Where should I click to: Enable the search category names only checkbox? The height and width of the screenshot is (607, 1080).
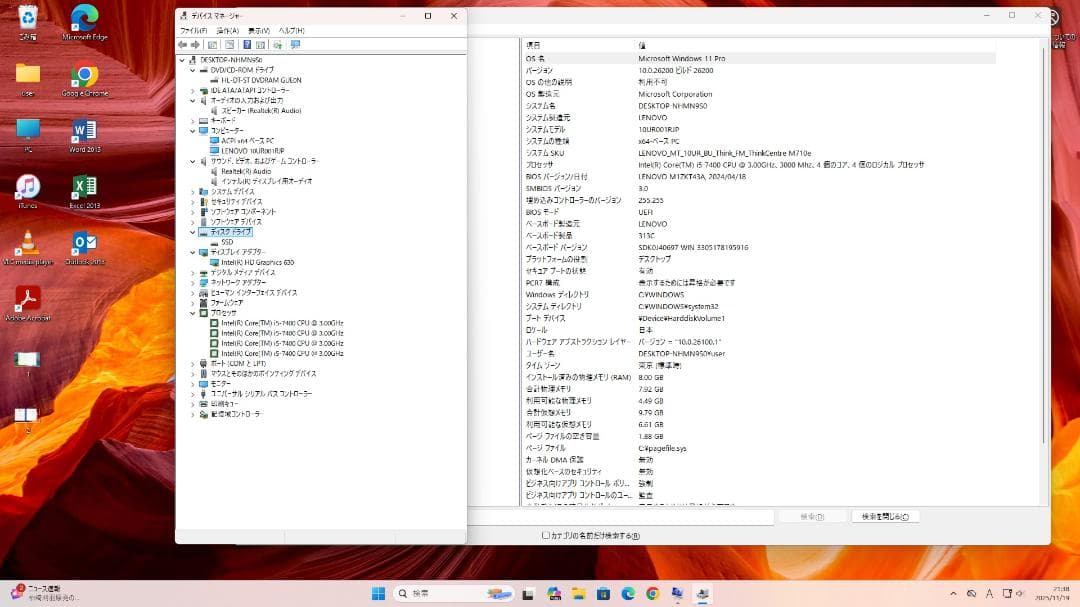click(x=546, y=535)
